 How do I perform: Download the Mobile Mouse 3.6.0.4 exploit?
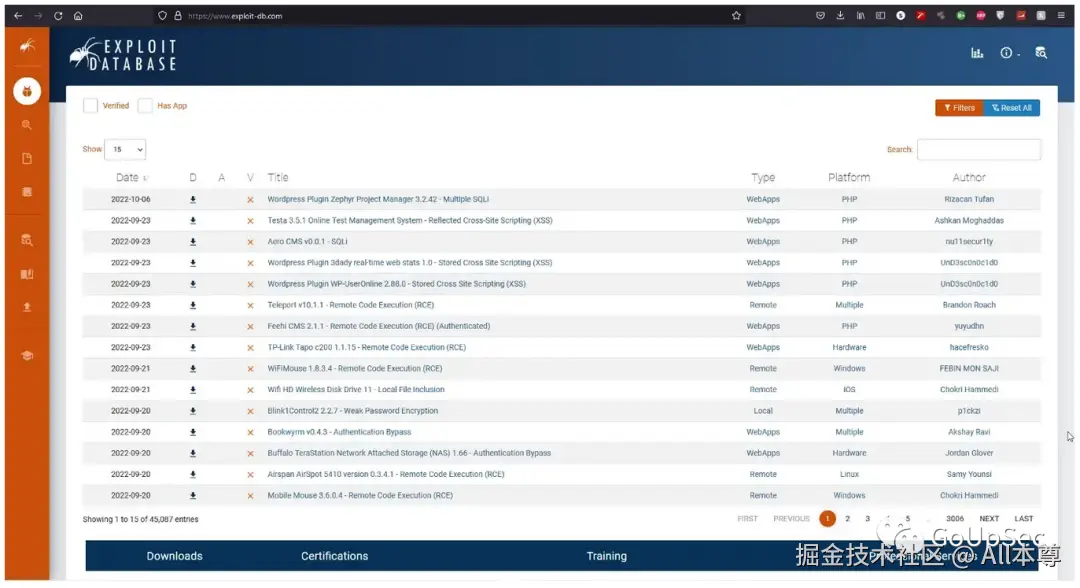tap(193, 496)
